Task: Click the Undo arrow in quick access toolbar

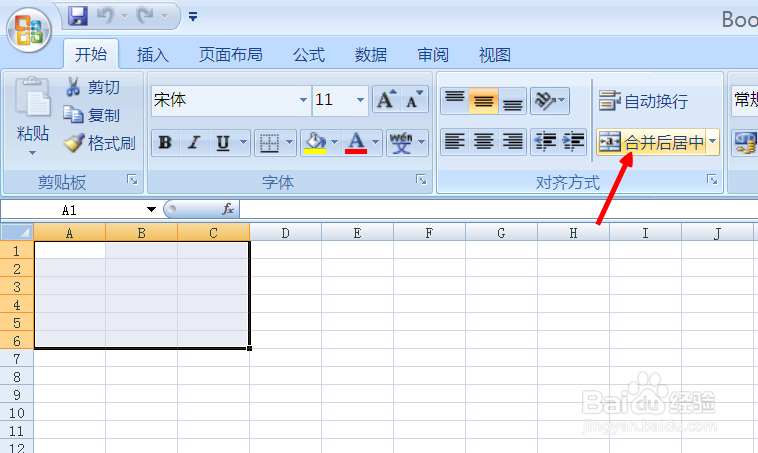Action: (105, 16)
